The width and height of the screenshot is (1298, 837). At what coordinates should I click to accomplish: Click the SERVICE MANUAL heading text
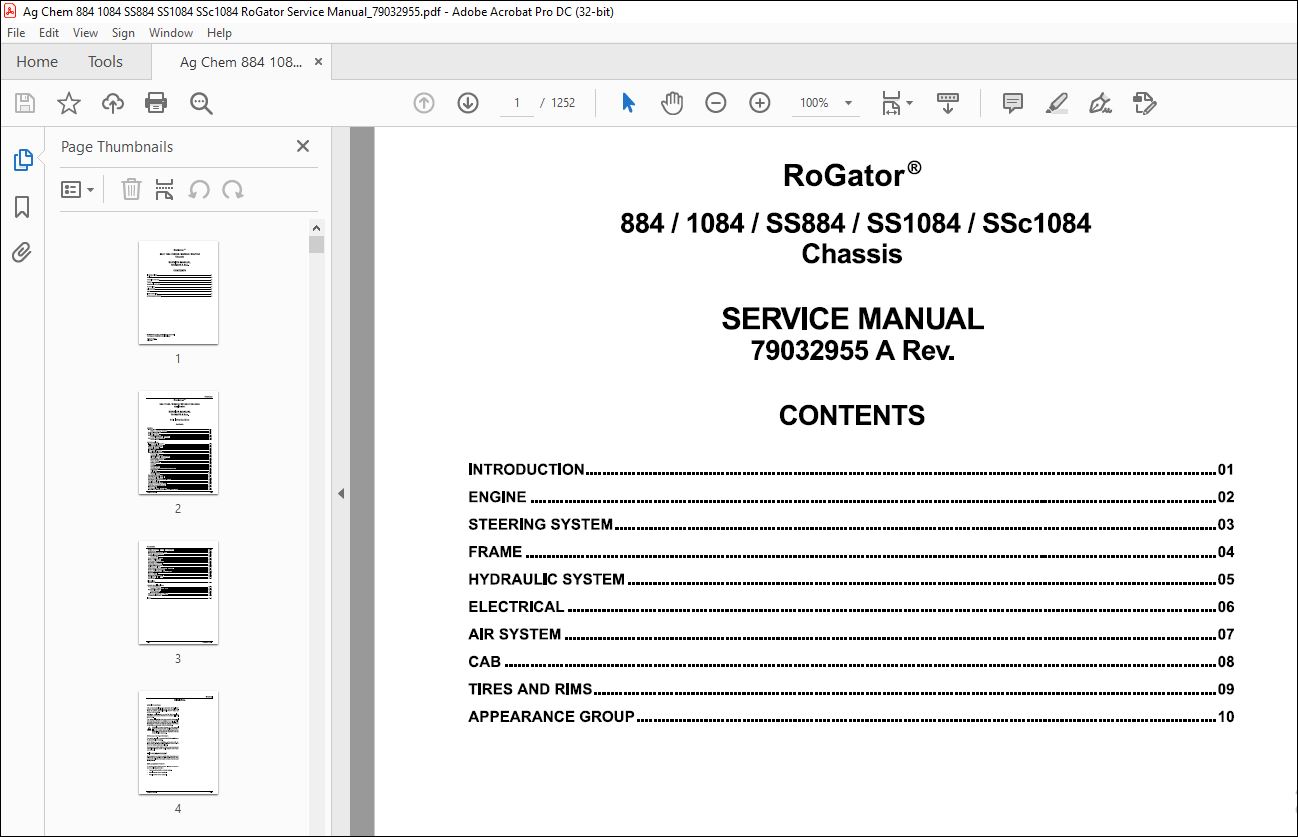[x=852, y=319]
